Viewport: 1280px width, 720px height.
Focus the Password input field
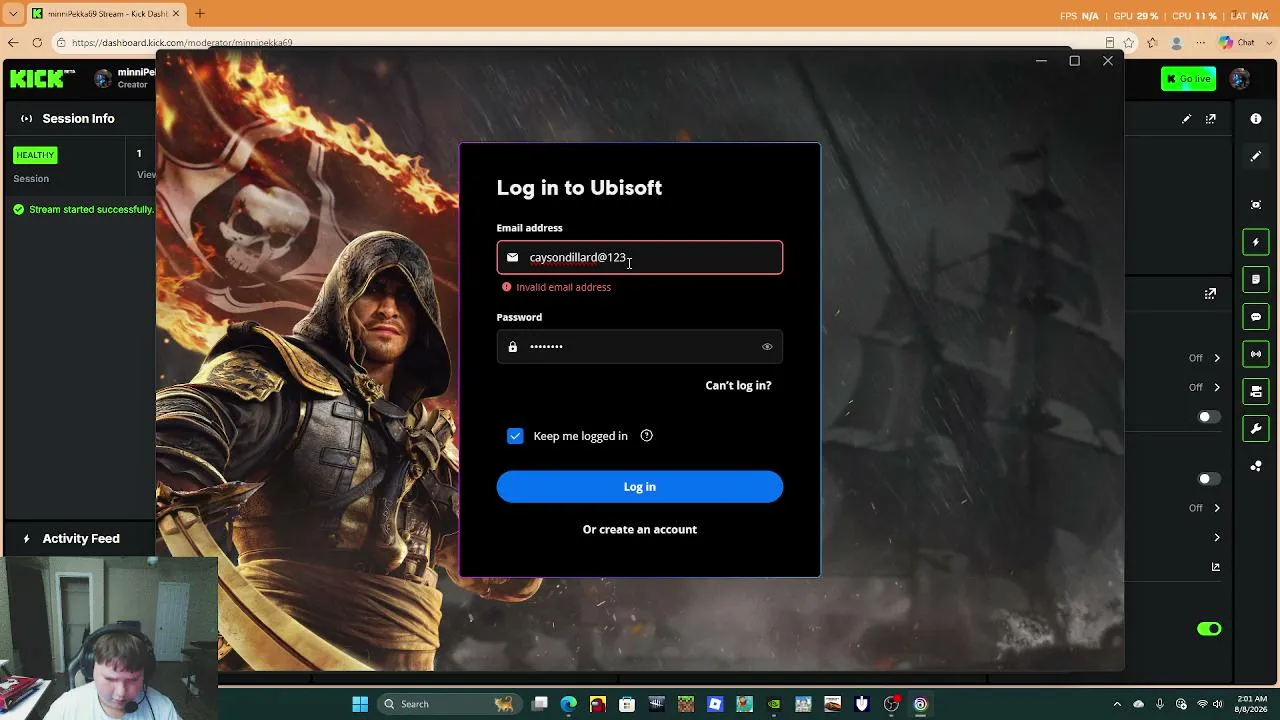[640, 347]
